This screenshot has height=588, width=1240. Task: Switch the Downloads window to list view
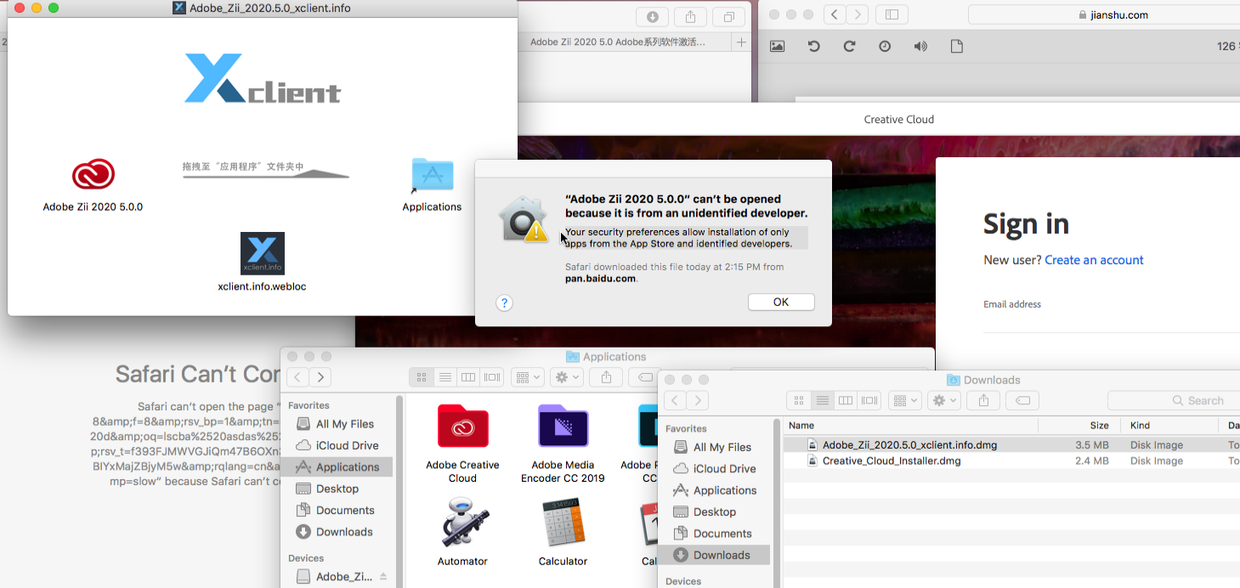[x=822, y=400]
